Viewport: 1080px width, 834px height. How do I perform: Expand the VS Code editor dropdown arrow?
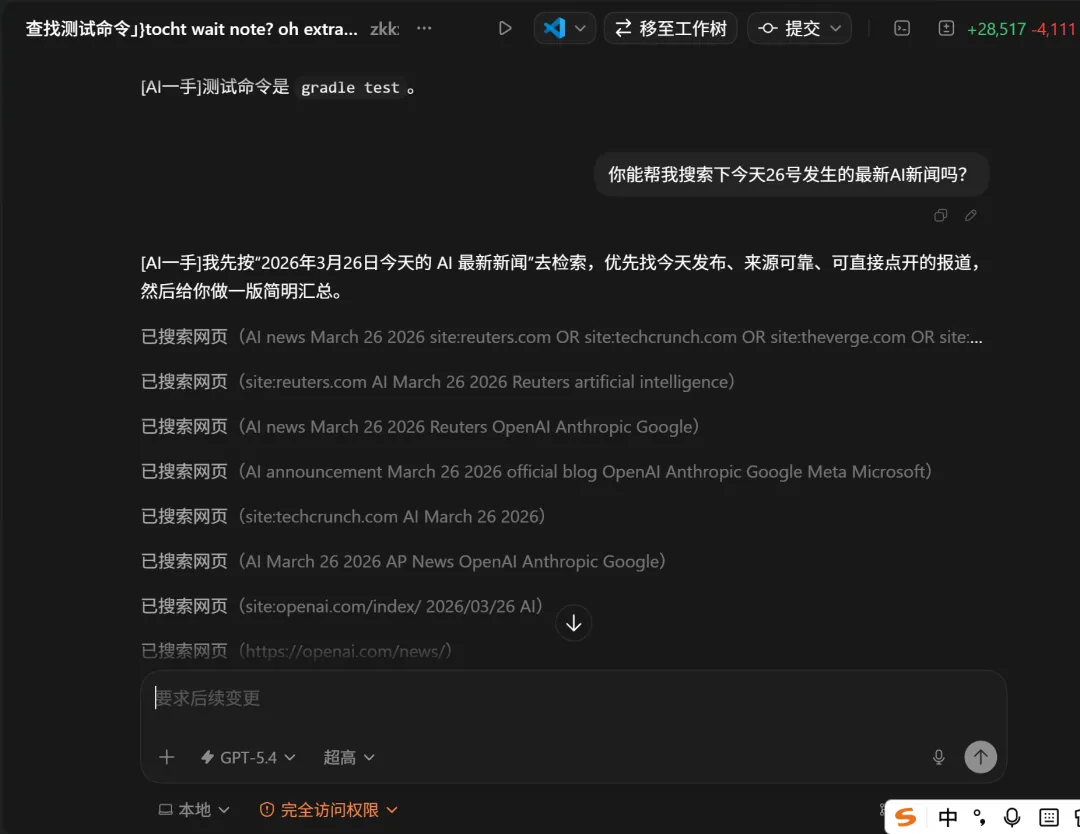[x=580, y=28]
